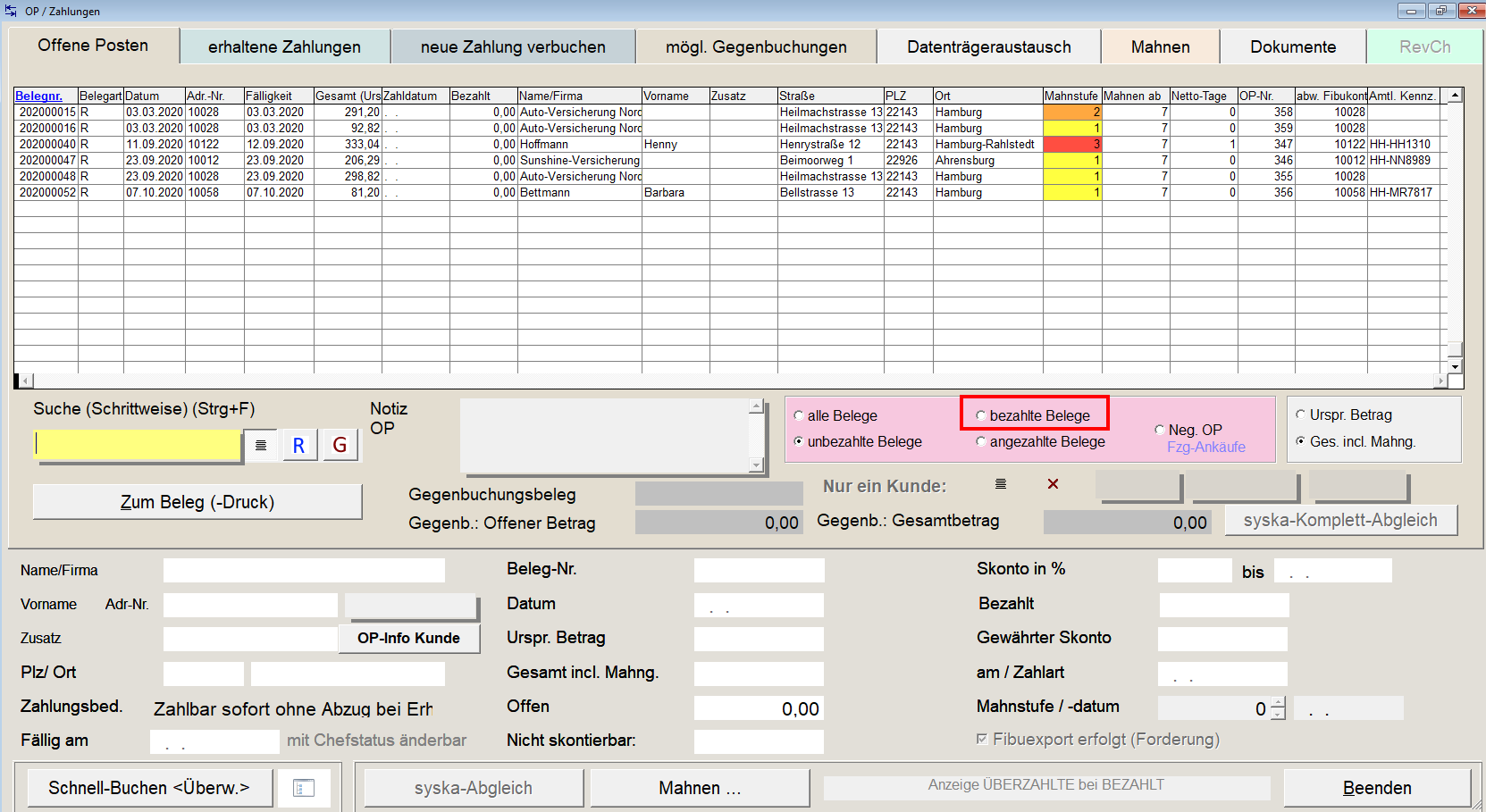This screenshot has width=1486, height=812.
Task: Click the Mahnen ... button at bottom
Action: (700, 788)
